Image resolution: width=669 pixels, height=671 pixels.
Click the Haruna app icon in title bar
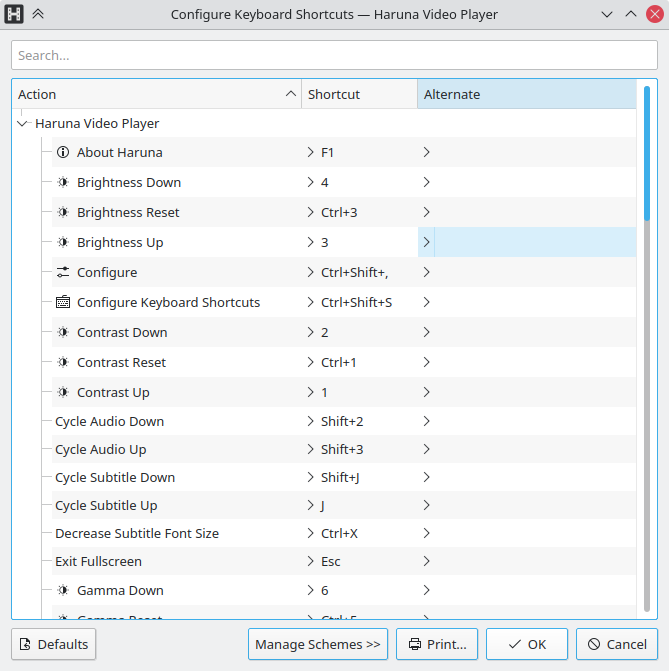pyautogui.click(x=15, y=14)
